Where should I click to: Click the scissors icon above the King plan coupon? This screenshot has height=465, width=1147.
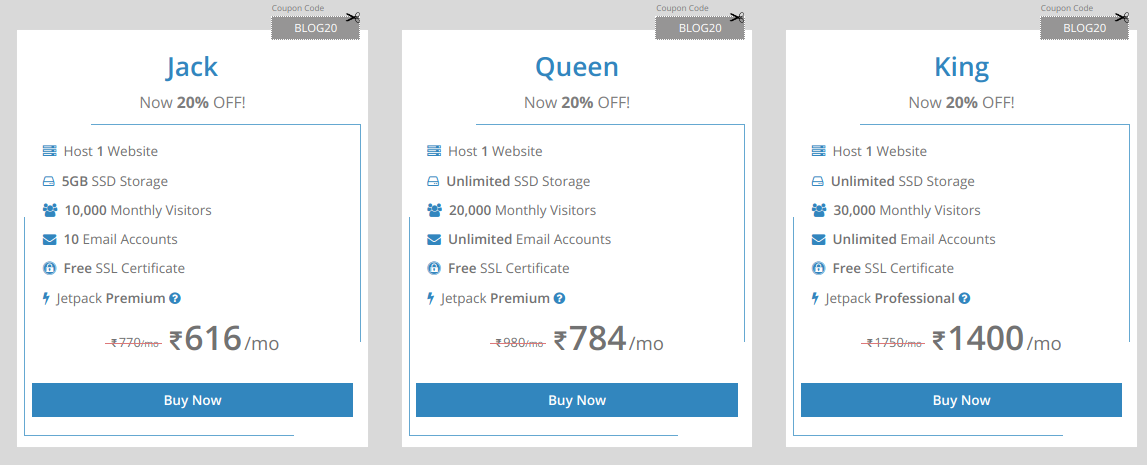tap(1121, 17)
